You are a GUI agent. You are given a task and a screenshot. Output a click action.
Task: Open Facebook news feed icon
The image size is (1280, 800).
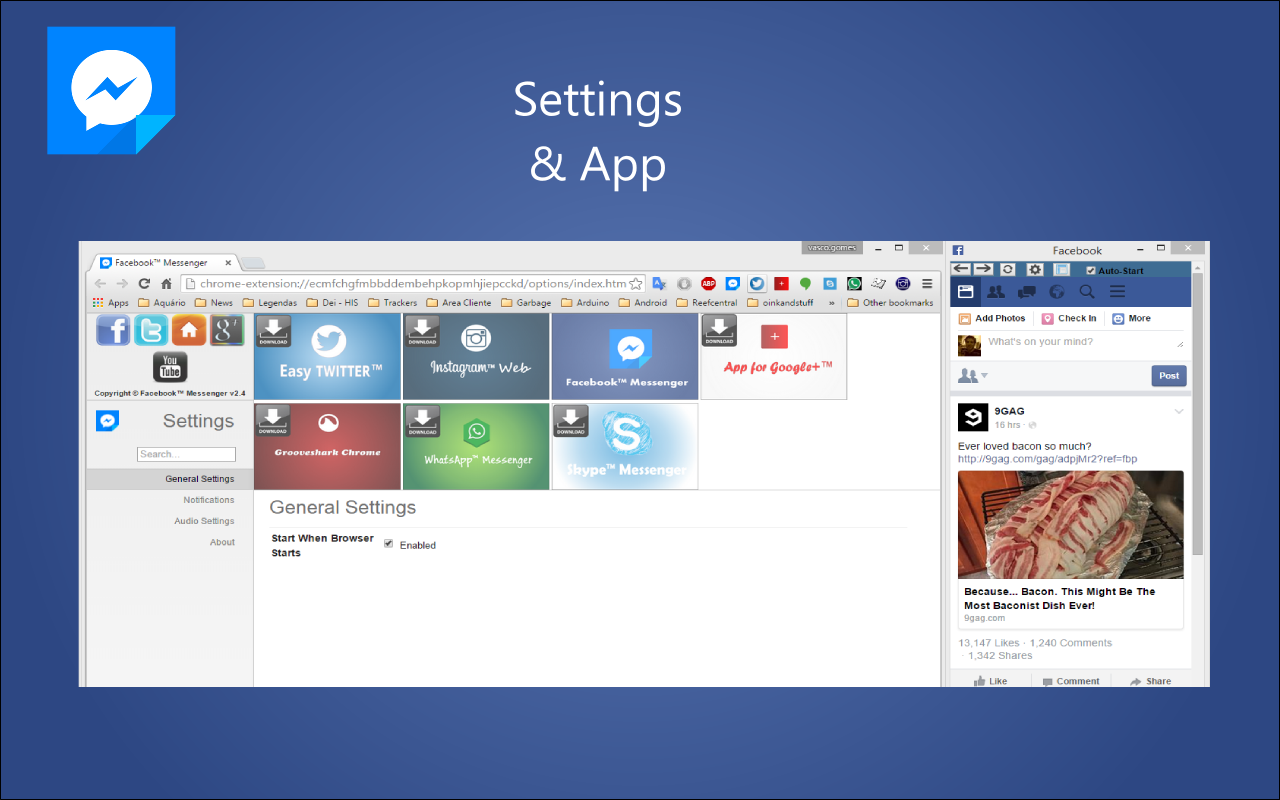click(966, 292)
